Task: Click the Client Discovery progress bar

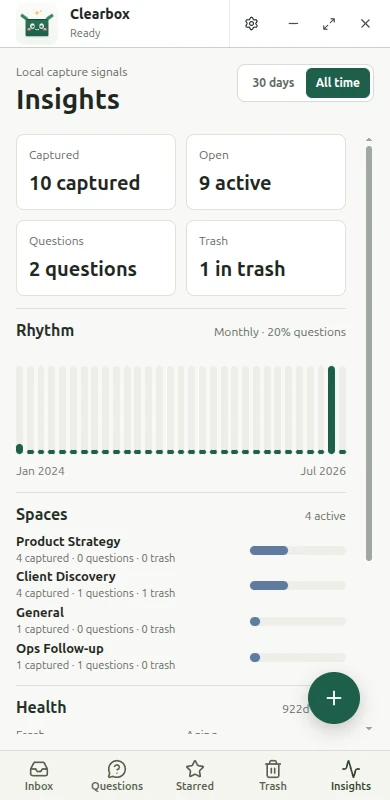Action: pyautogui.click(x=298, y=586)
